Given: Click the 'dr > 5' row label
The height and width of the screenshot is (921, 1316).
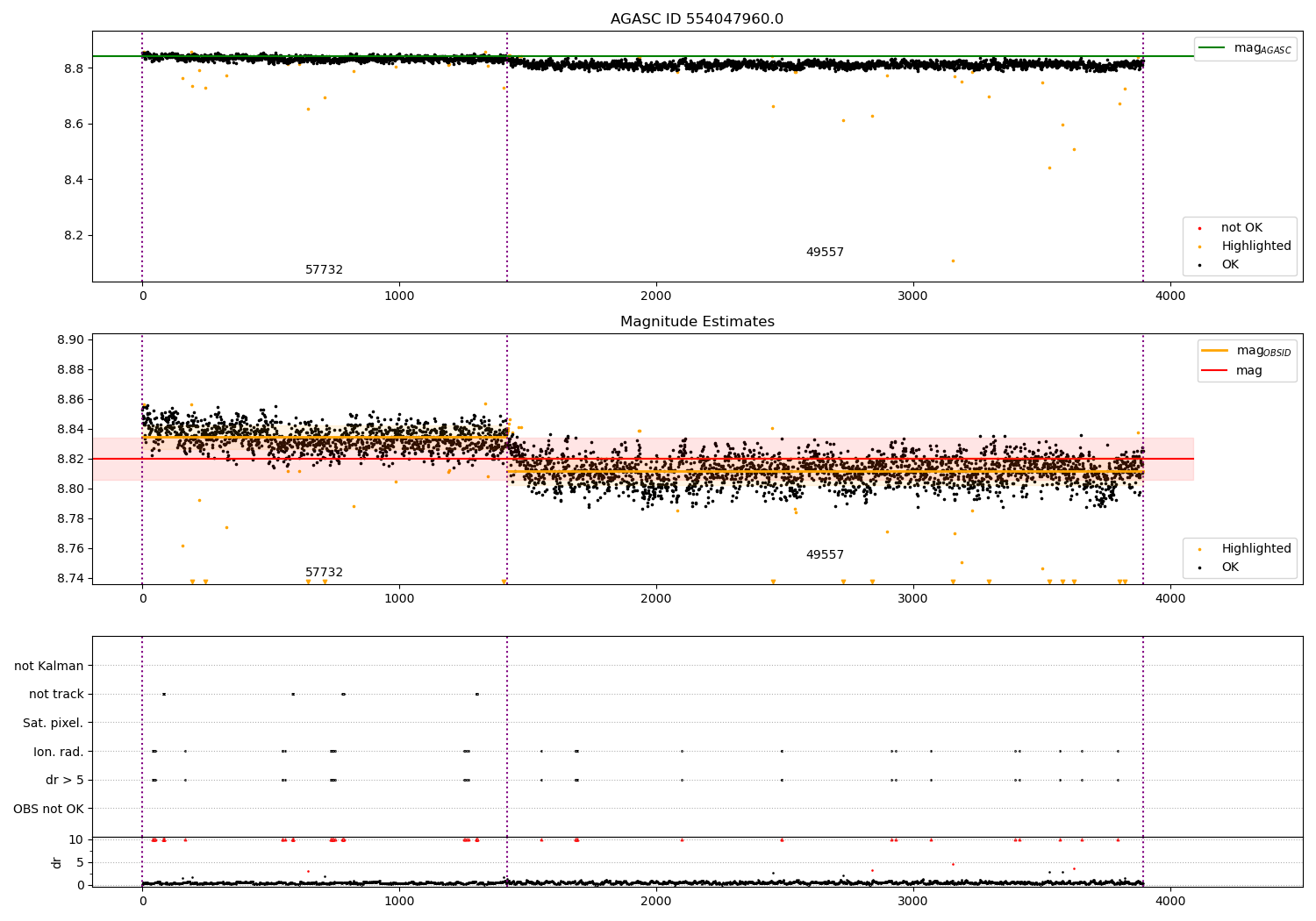Looking at the screenshot, I should click(x=65, y=780).
